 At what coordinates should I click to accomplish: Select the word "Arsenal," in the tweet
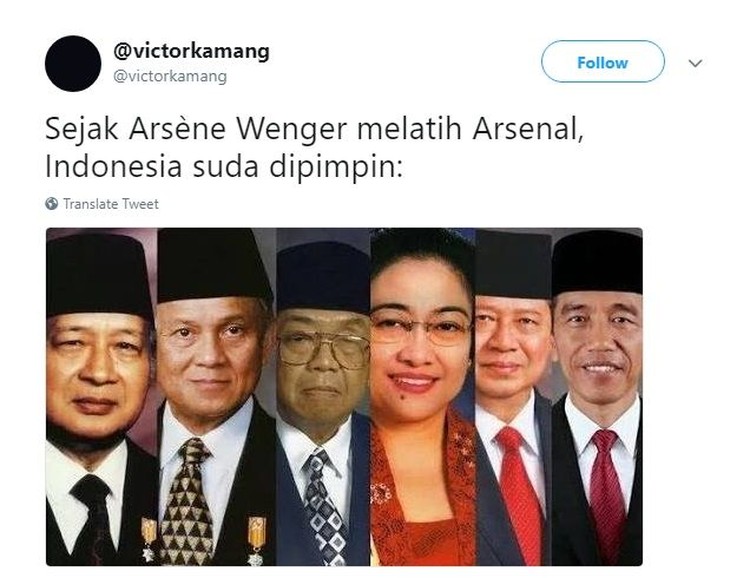528,129
